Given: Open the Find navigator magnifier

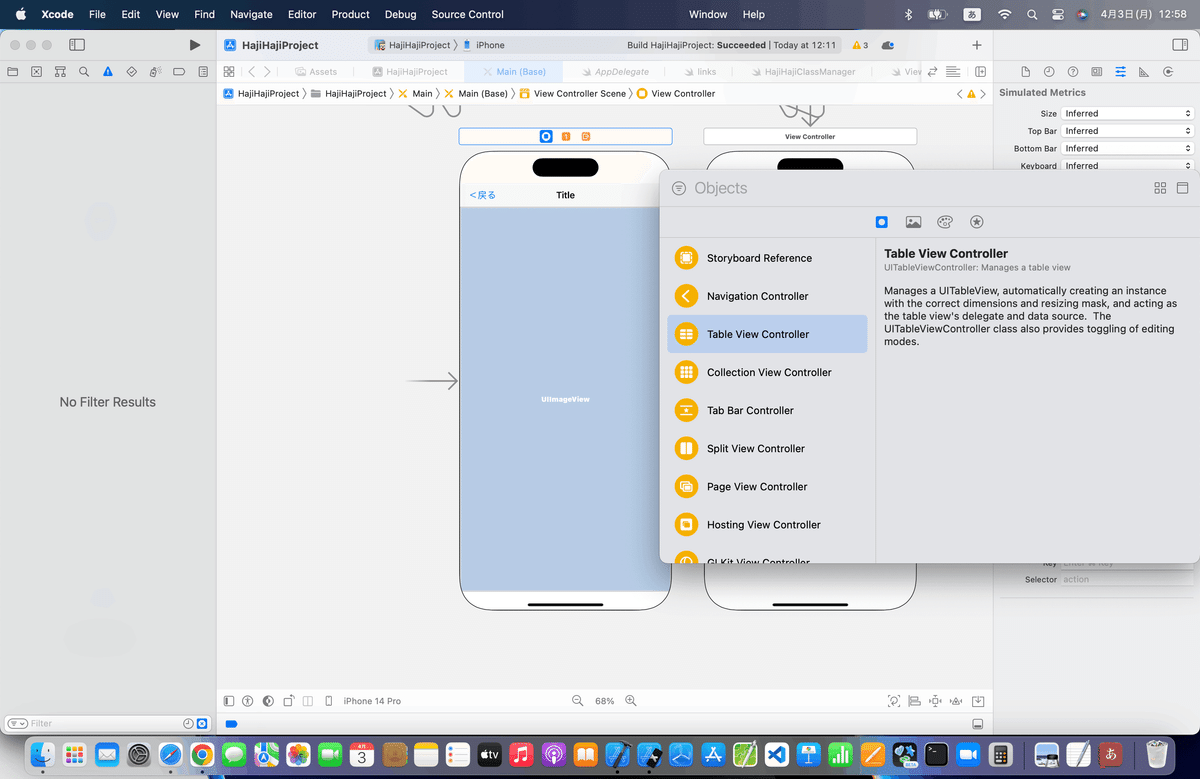Looking at the screenshot, I should [x=84, y=72].
